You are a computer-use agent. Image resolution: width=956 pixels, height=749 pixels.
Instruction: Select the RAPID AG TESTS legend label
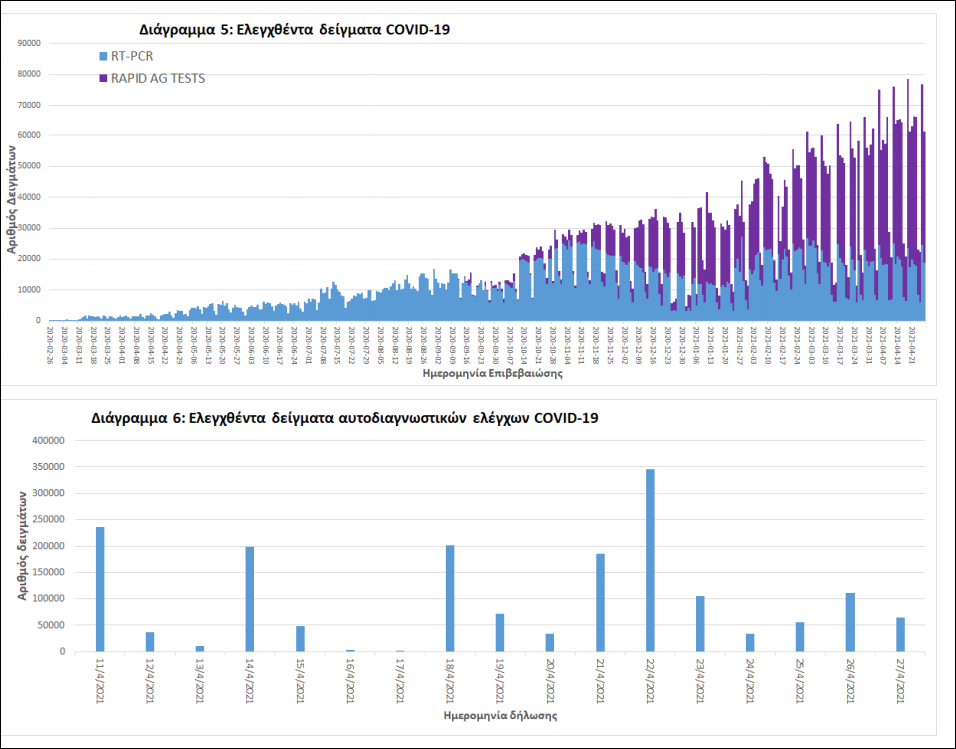click(158, 78)
